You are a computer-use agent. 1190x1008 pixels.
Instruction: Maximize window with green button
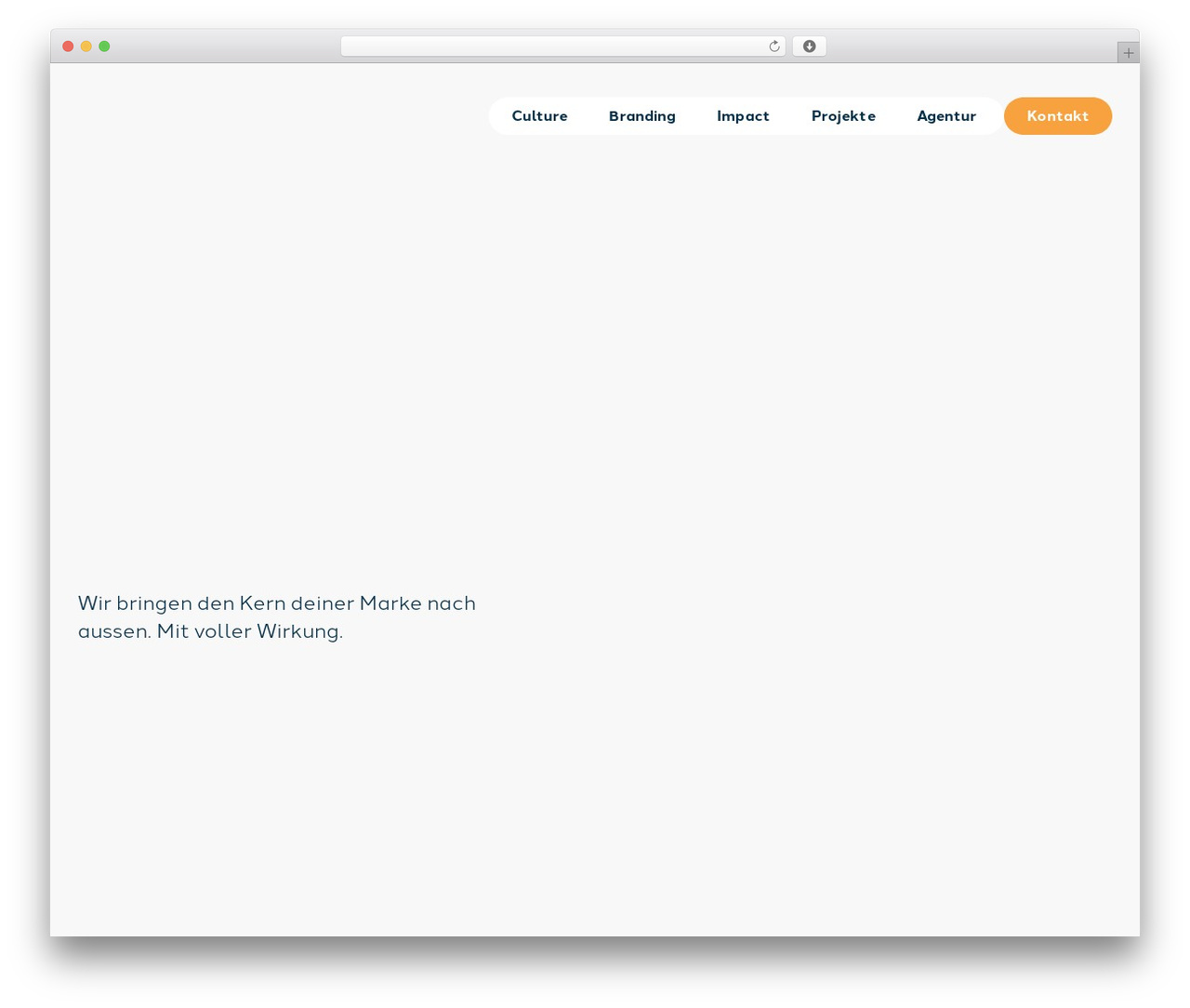[104, 46]
